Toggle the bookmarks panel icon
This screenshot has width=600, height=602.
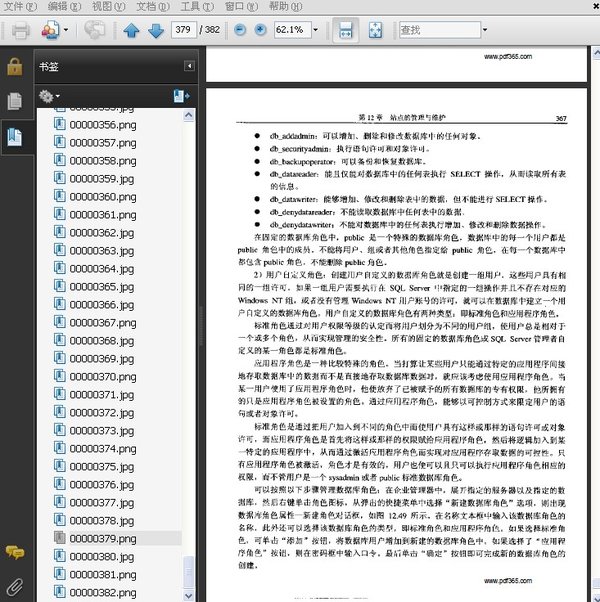click(15, 137)
